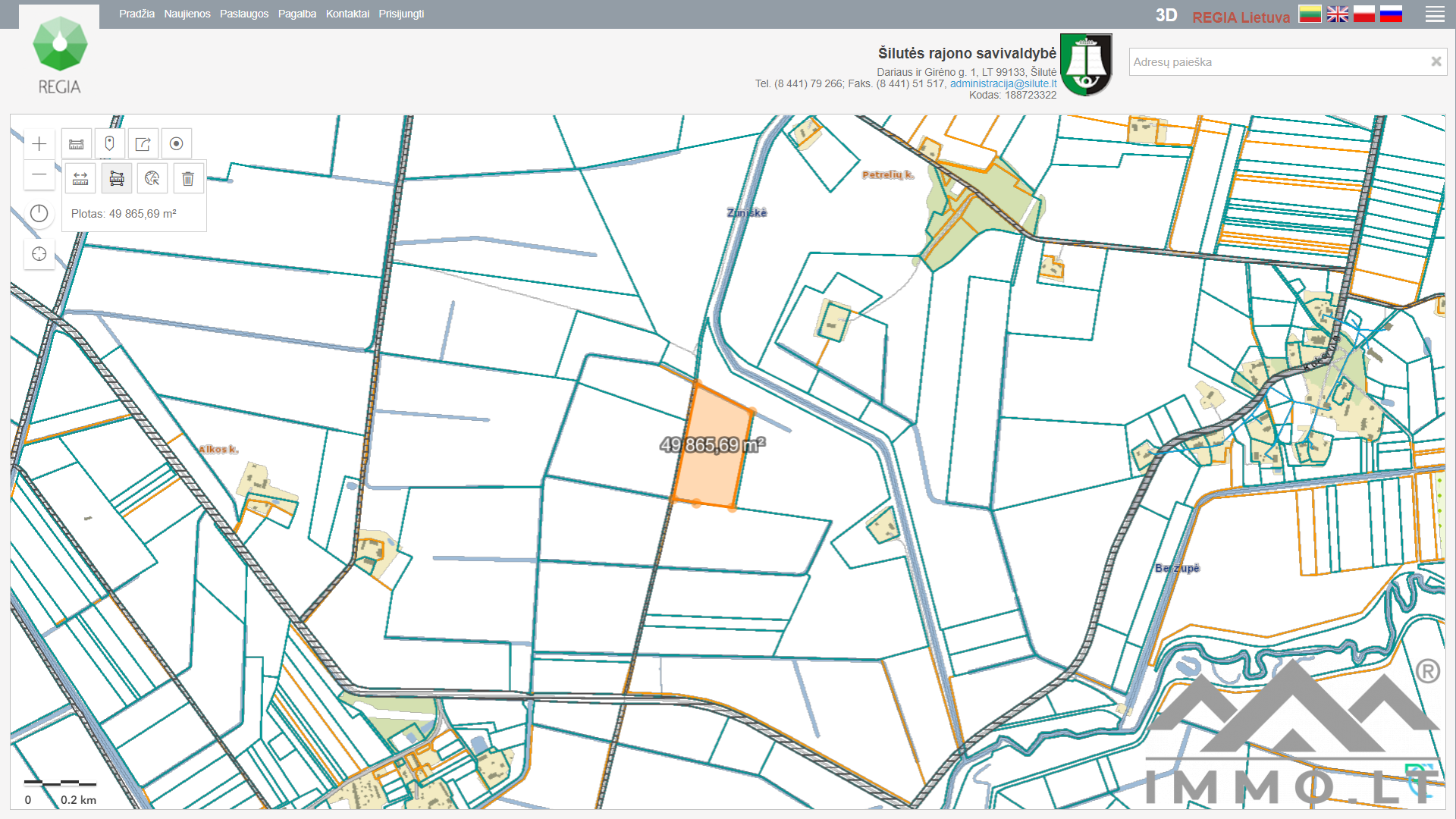This screenshot has height=819, width=1456.
Task: Click the globe coordinate picker tool
Action: pyautogui.click(x=152, y=179)
